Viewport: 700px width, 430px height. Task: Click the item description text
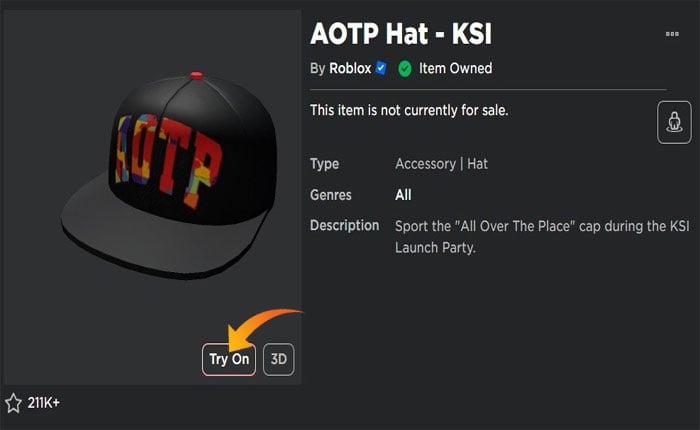pos(529,236)
